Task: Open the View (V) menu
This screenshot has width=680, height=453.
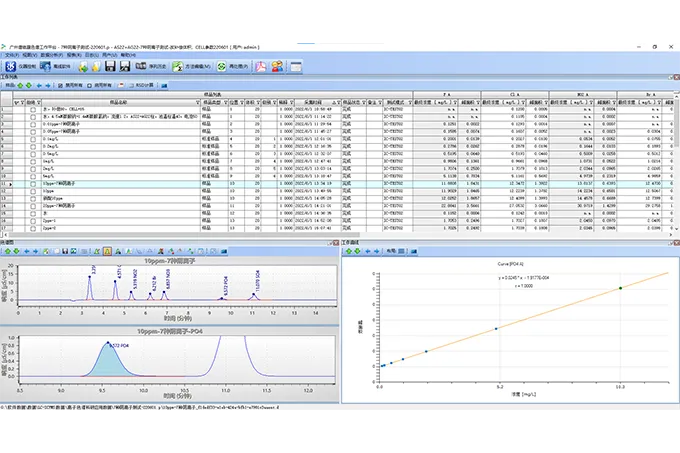Action: [29, 55]
